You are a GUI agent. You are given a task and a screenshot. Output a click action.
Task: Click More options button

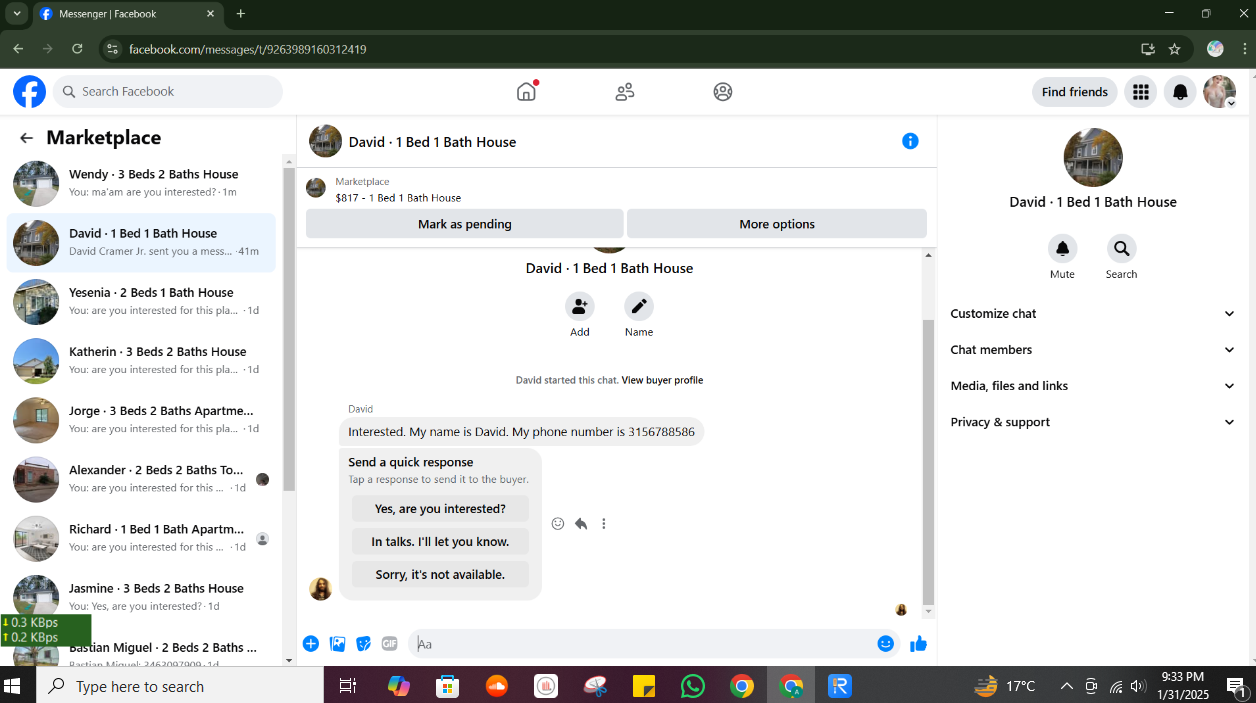[777, 224]
